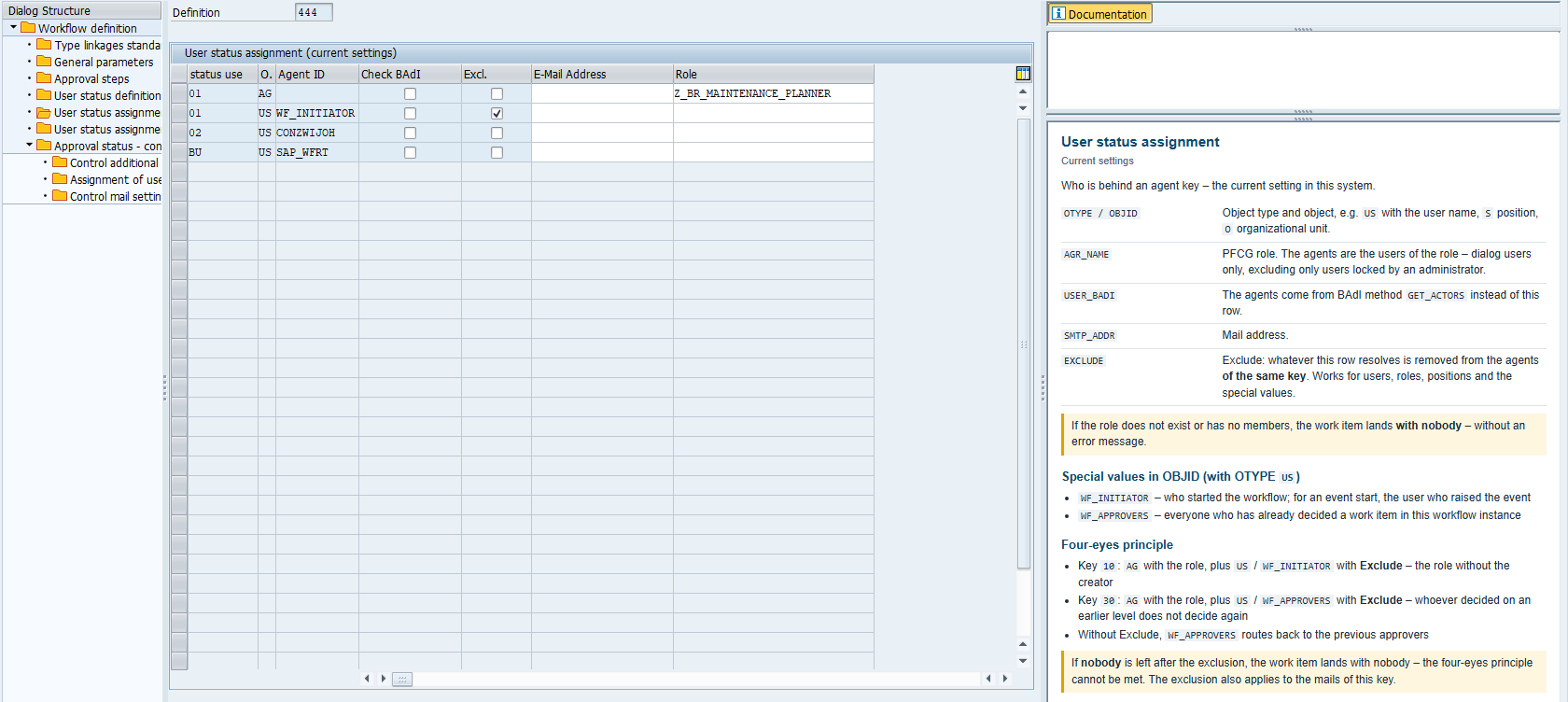The image size is (1568, 702).
Task: Click the Excl. column header
Action: pyautogui.click(x=497, y=74)
